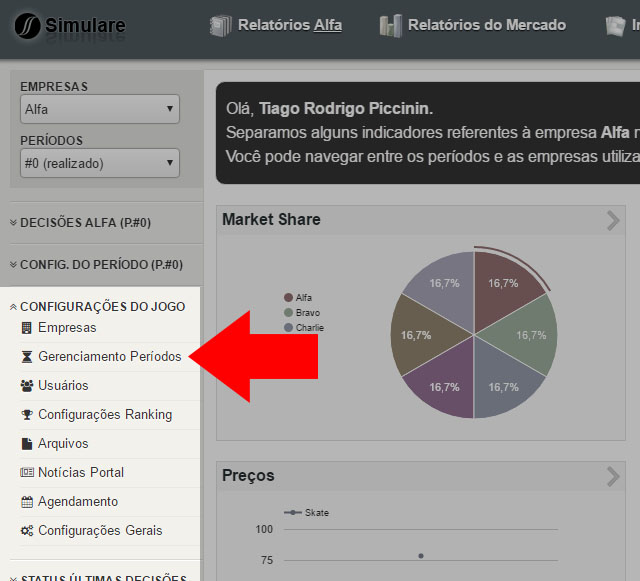Image resolution: width=640 pixels, height=581 pixels.
Task: Expand the Config. do Período (P.#0) section
Action: (96, 265)
